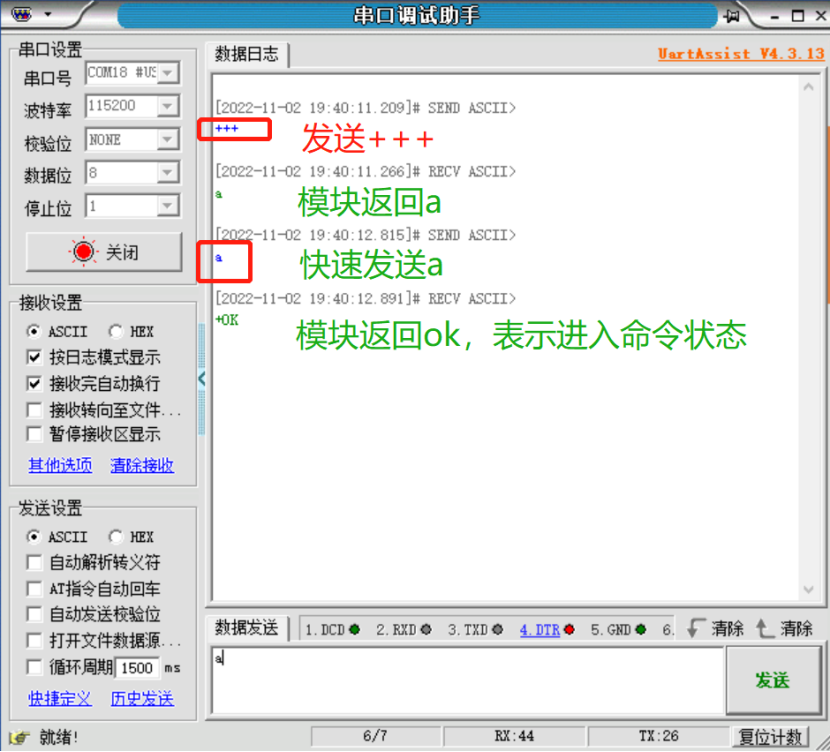Click the log scrollbar up arrow
The height and width of the screenshot is (752, 830).
pos(808,87)
